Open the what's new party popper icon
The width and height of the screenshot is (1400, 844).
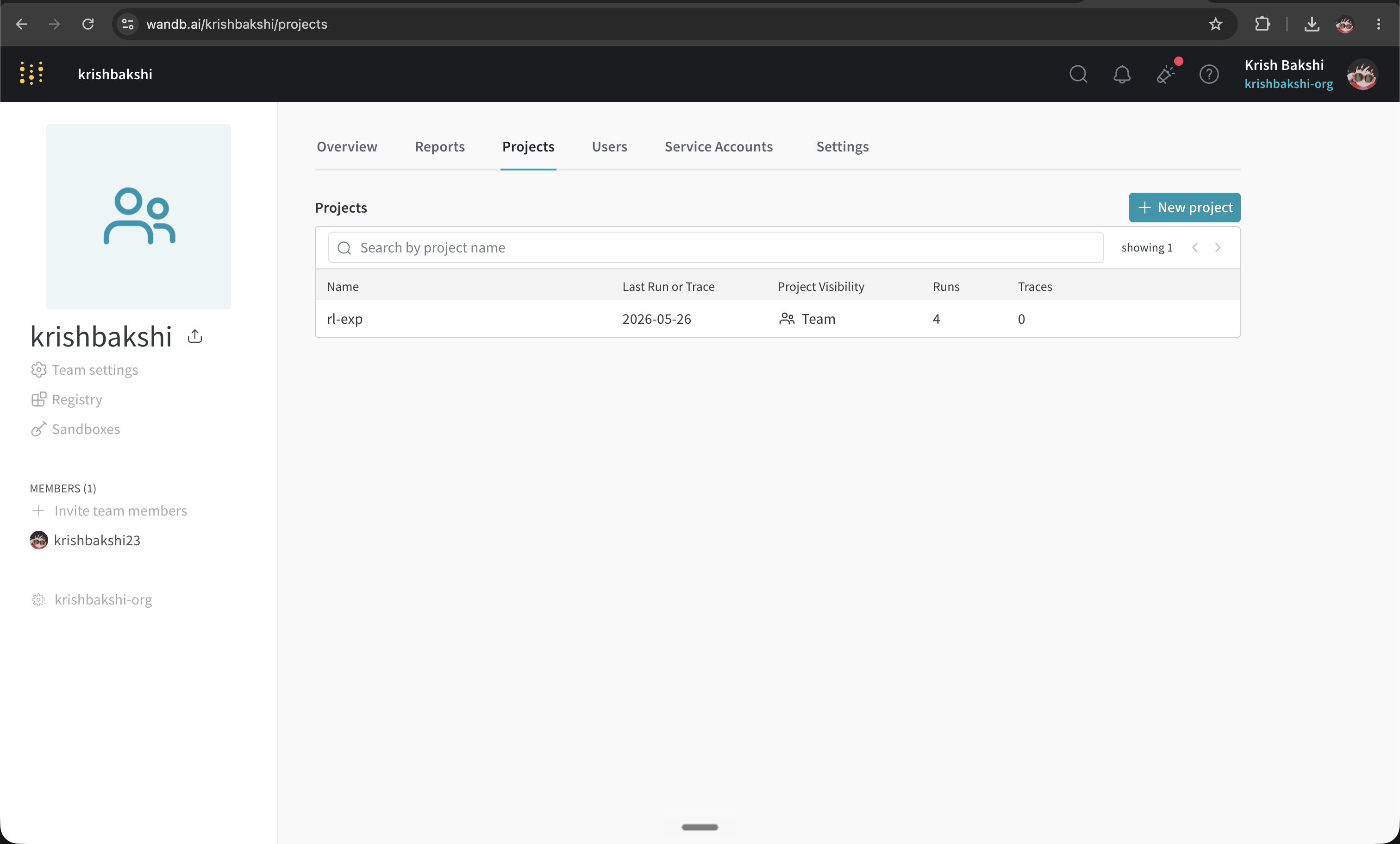pos(1165,74)
